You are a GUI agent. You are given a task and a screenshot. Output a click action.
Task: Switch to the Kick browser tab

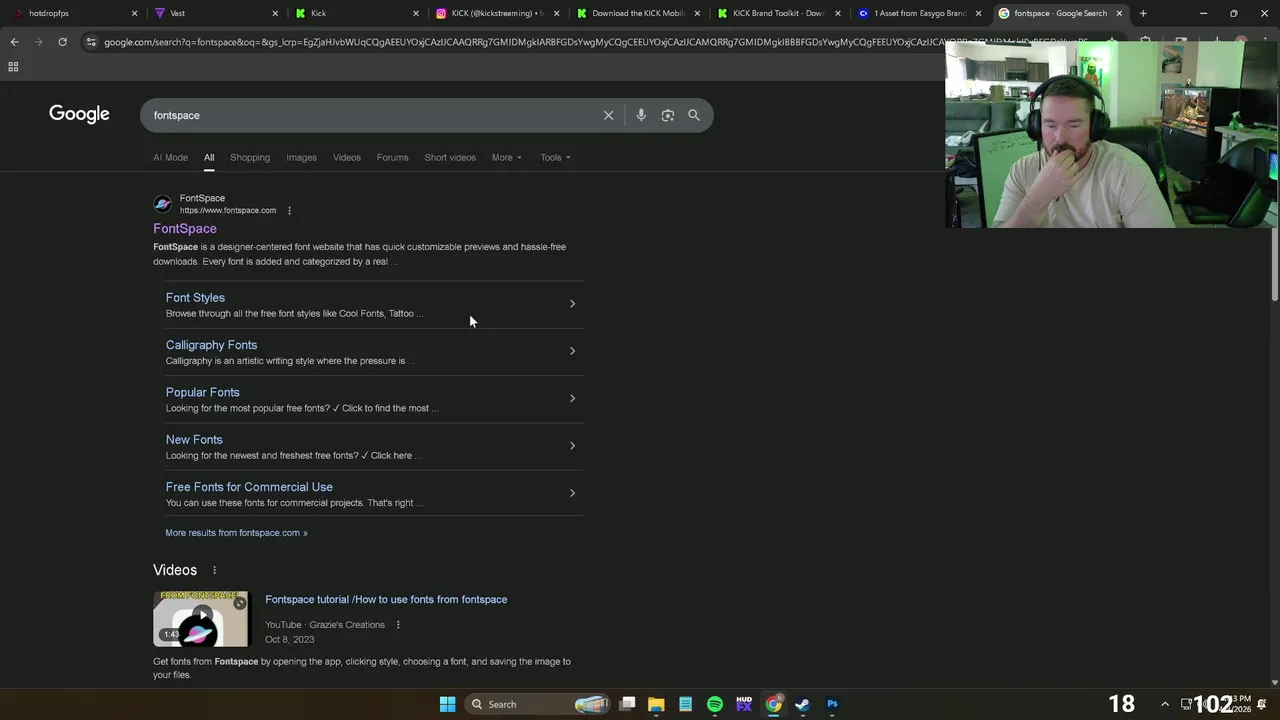coord(355,13)
